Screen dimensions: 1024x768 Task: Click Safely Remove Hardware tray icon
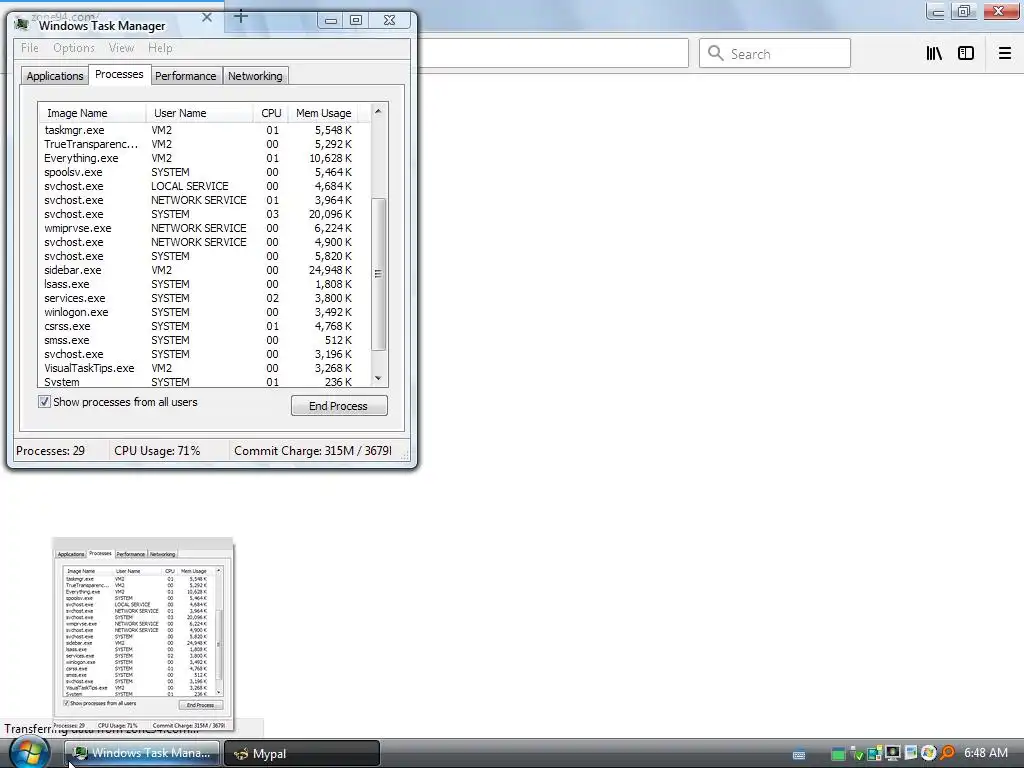tap(856, 753)
